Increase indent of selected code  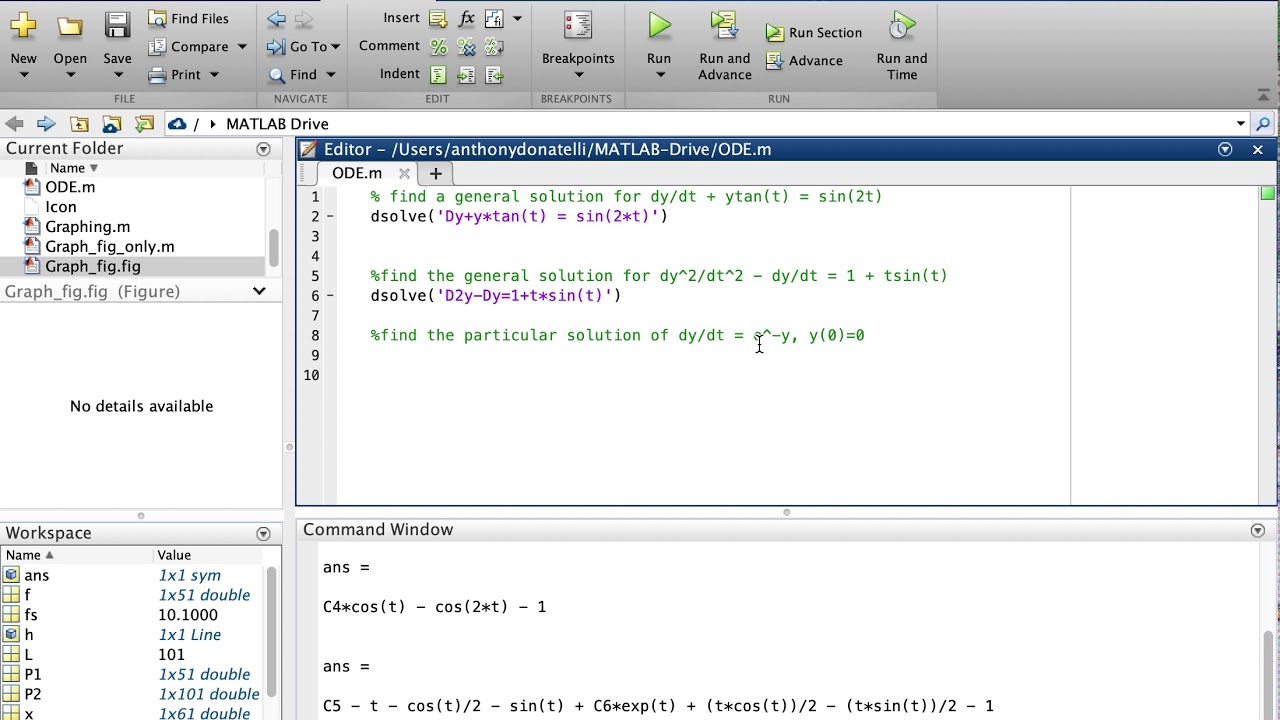(466, 74)
